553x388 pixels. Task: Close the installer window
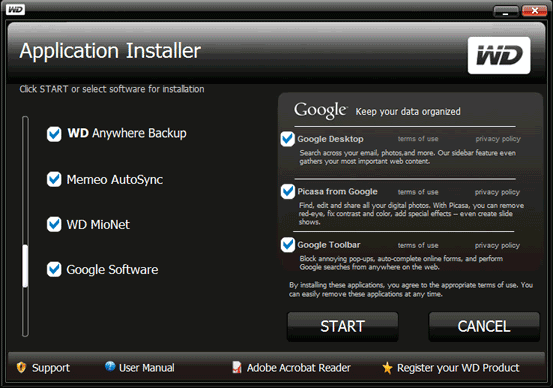click(x=534, y=11)
